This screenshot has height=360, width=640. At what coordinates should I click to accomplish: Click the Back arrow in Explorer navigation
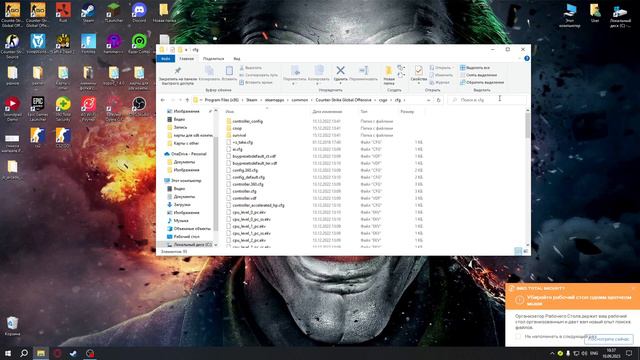(x=163, y=100)
